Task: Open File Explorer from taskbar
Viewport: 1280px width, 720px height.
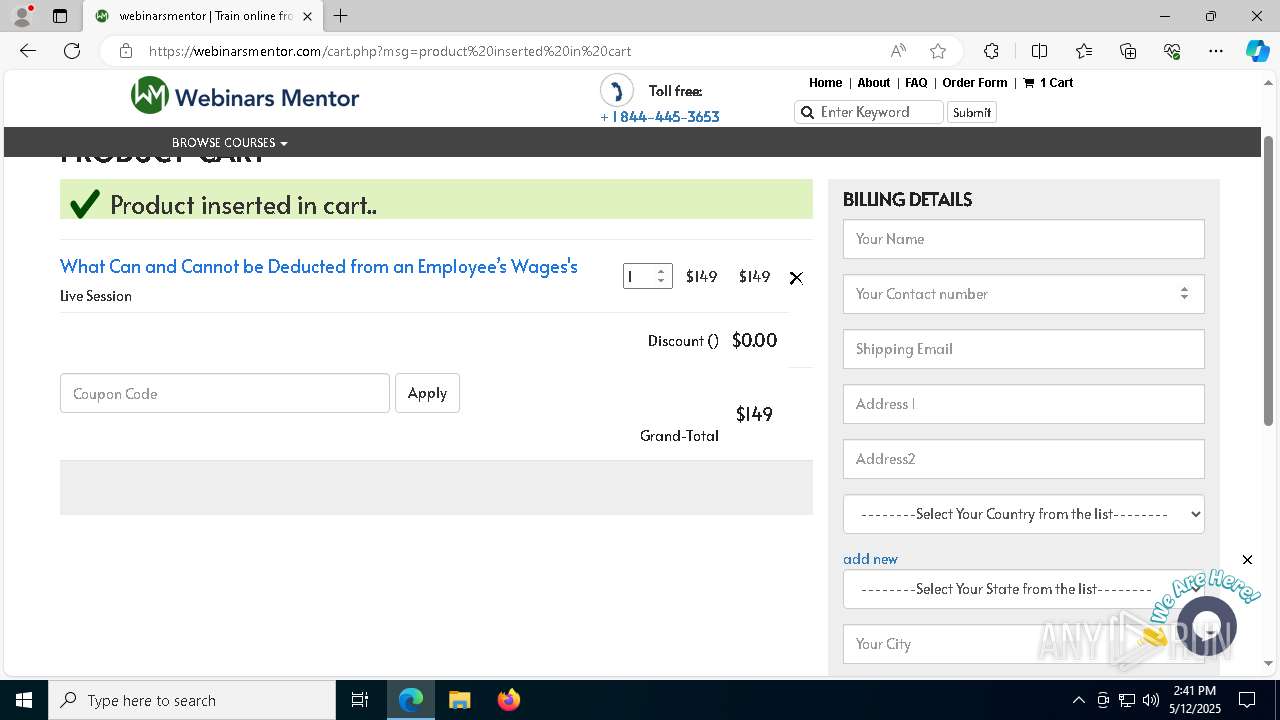Action: (x=460, y=700)
